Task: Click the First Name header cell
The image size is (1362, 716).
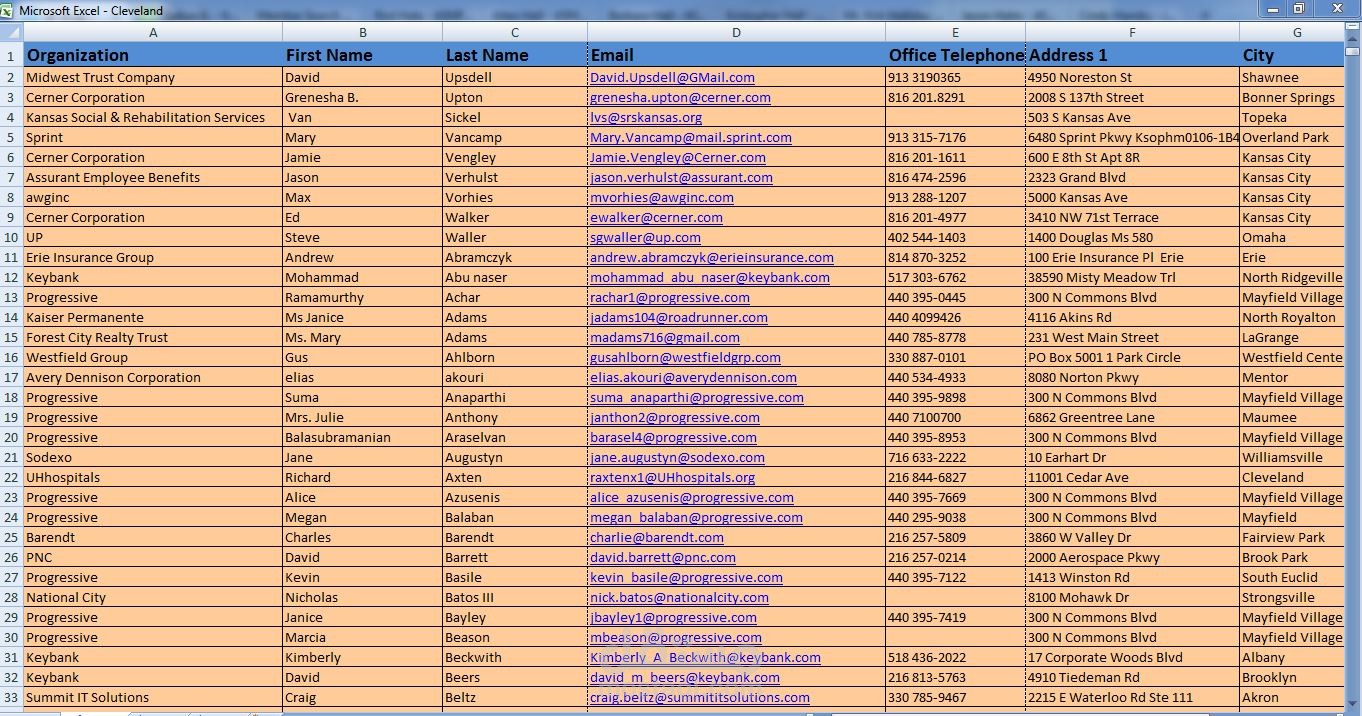Action: (362, 55)
